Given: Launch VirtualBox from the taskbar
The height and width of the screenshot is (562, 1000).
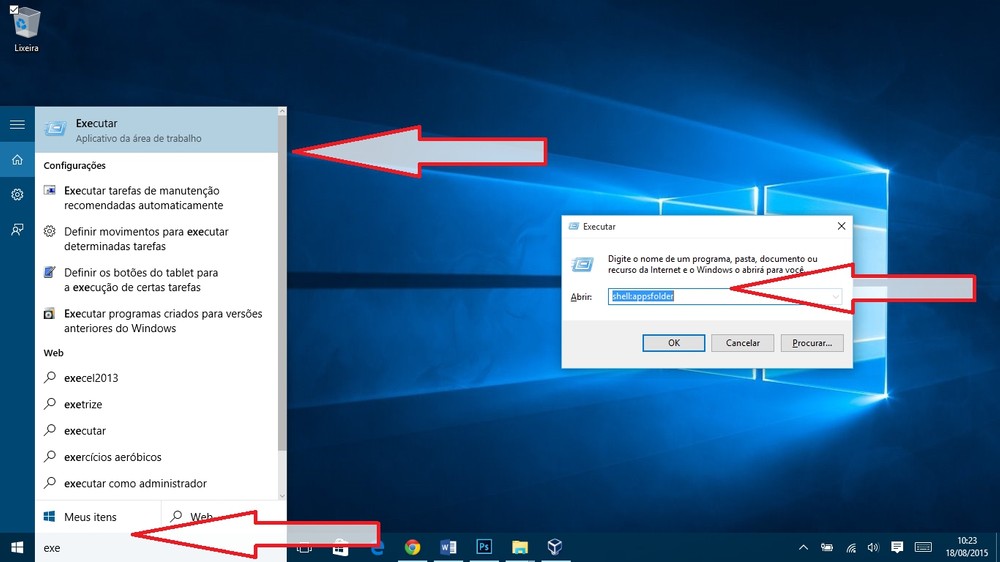Looking at the screenshot, I should pyautogui.click(x=554, y=547).
